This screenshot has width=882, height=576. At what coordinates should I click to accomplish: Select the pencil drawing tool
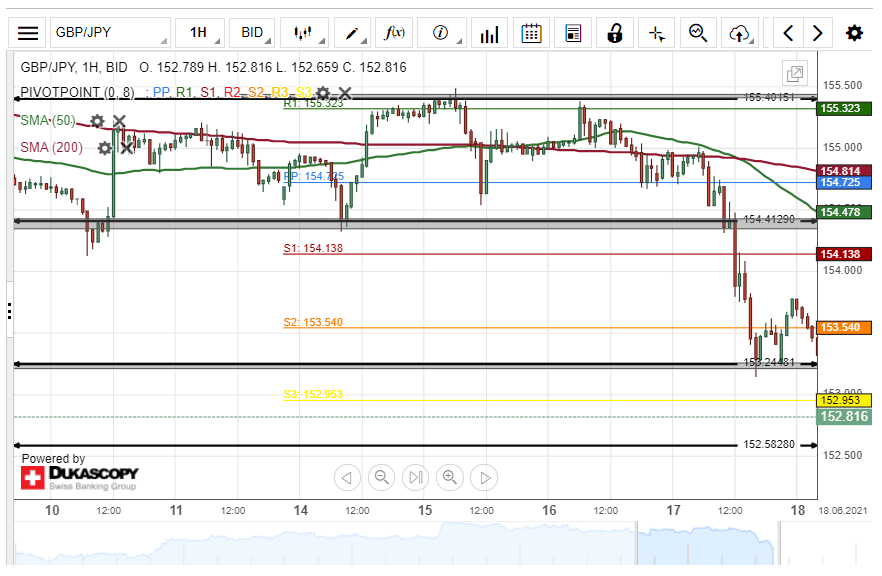[x=352, y=33]
